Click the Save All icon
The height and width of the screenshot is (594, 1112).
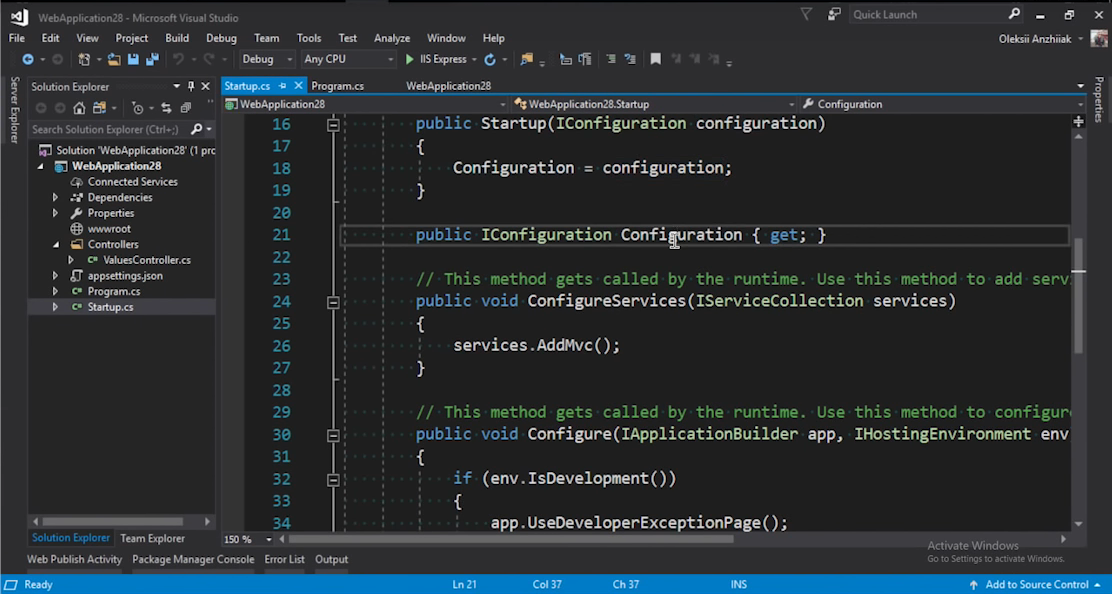coord(152,60)
